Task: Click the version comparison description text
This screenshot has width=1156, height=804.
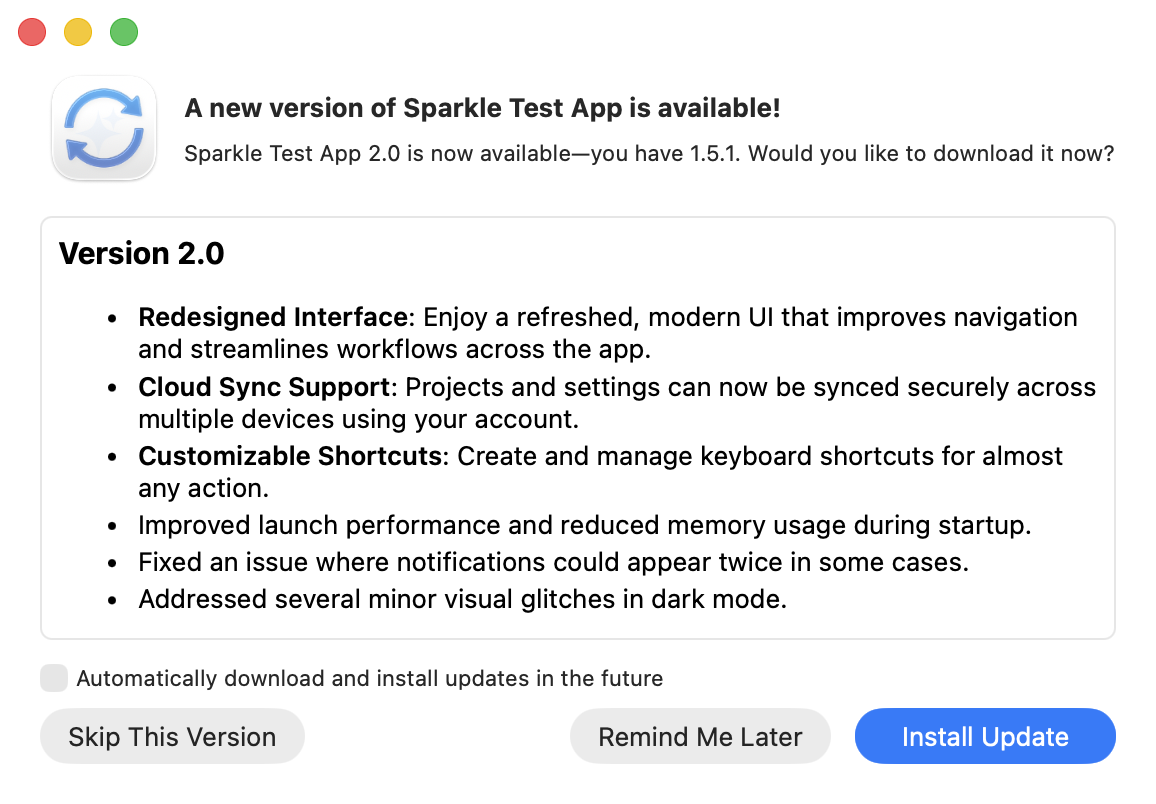Action: tap(650, 154)
